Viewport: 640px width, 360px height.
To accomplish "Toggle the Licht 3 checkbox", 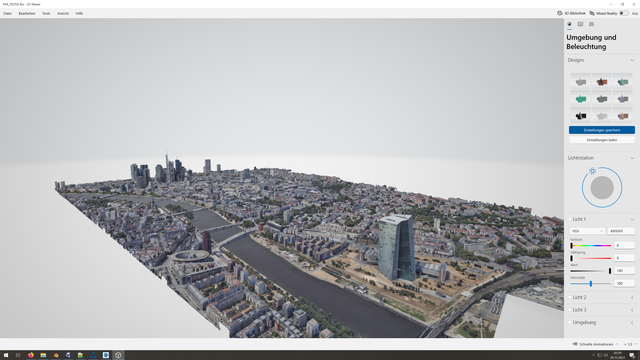I will point(570,310).
